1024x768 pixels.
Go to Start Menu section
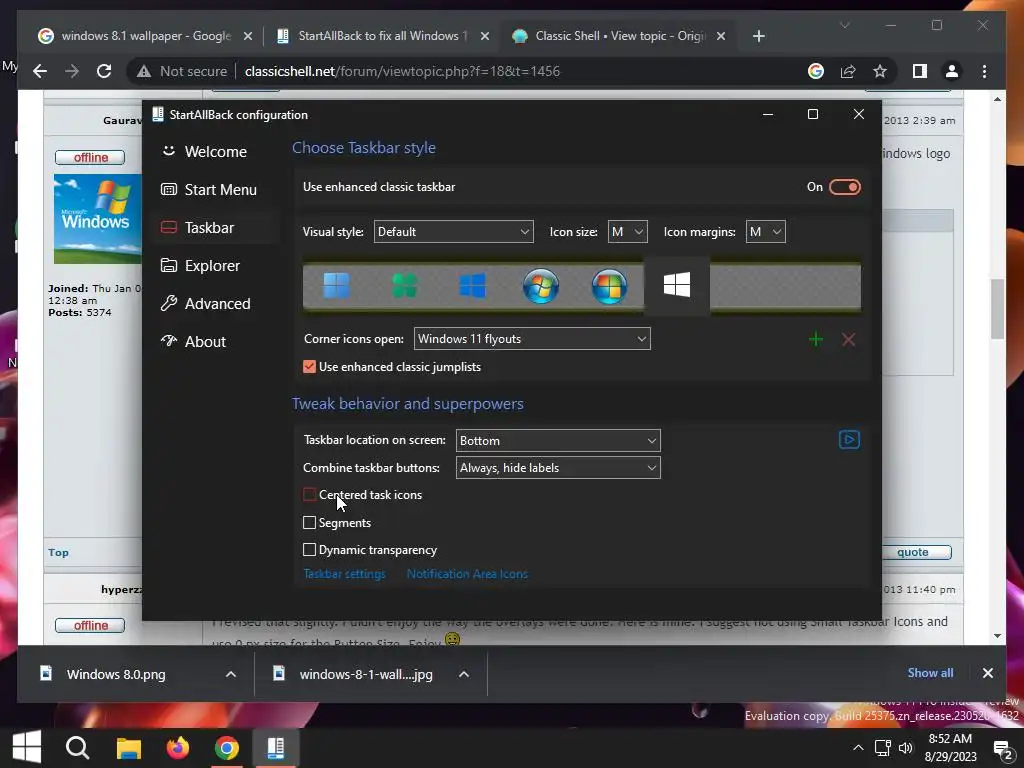[216, 189]
